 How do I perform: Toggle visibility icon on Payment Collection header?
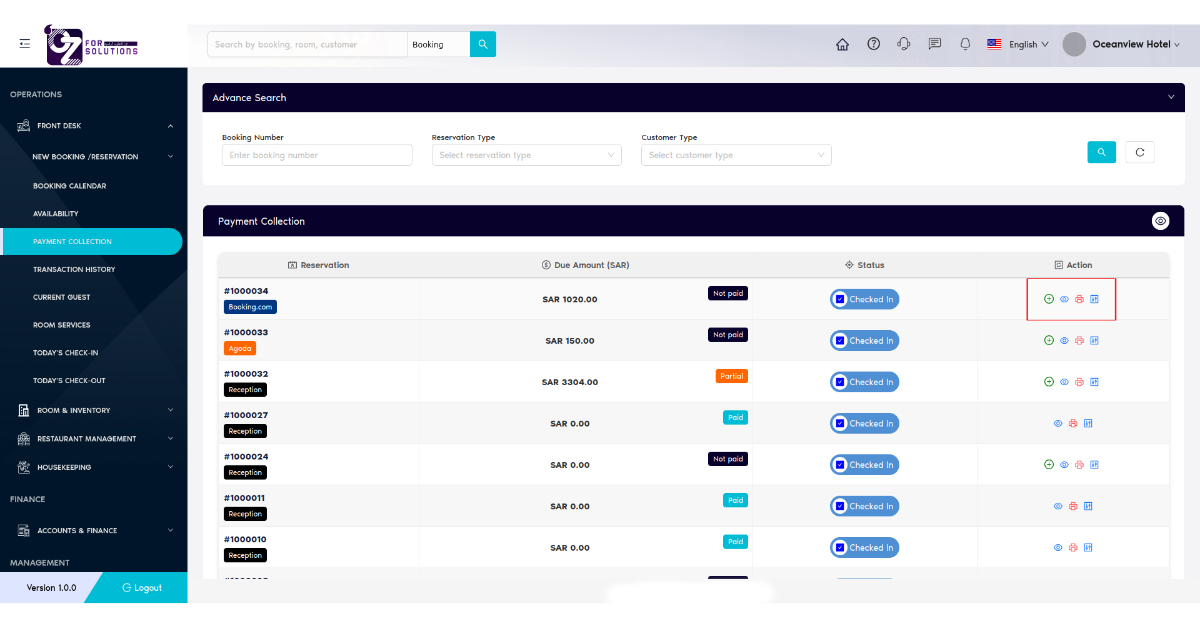tap(1160, 220)
